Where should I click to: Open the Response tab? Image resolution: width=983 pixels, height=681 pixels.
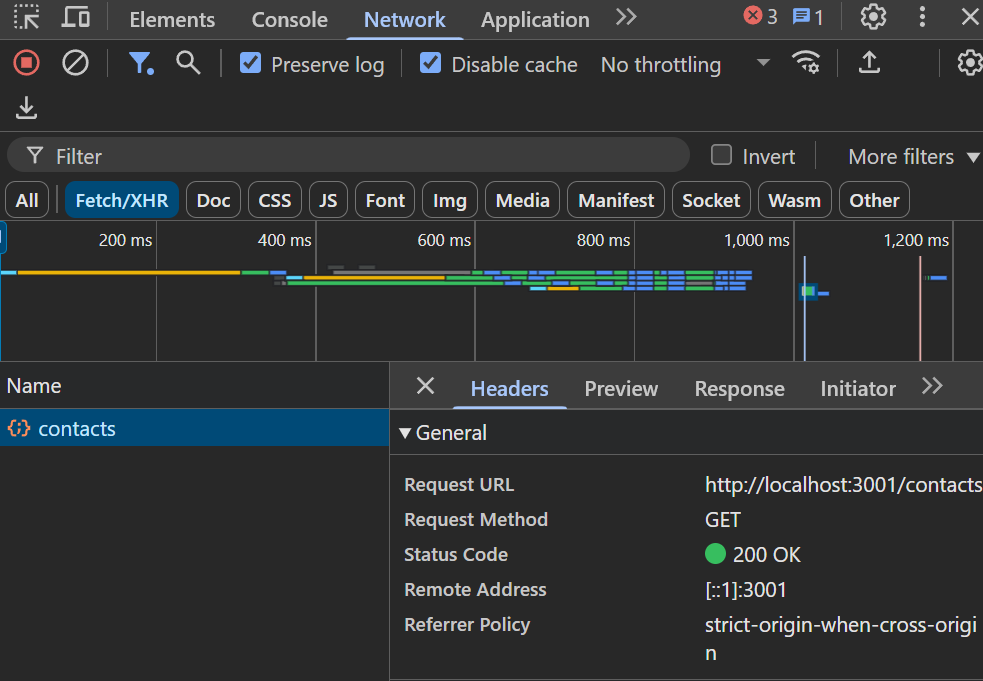739,389
